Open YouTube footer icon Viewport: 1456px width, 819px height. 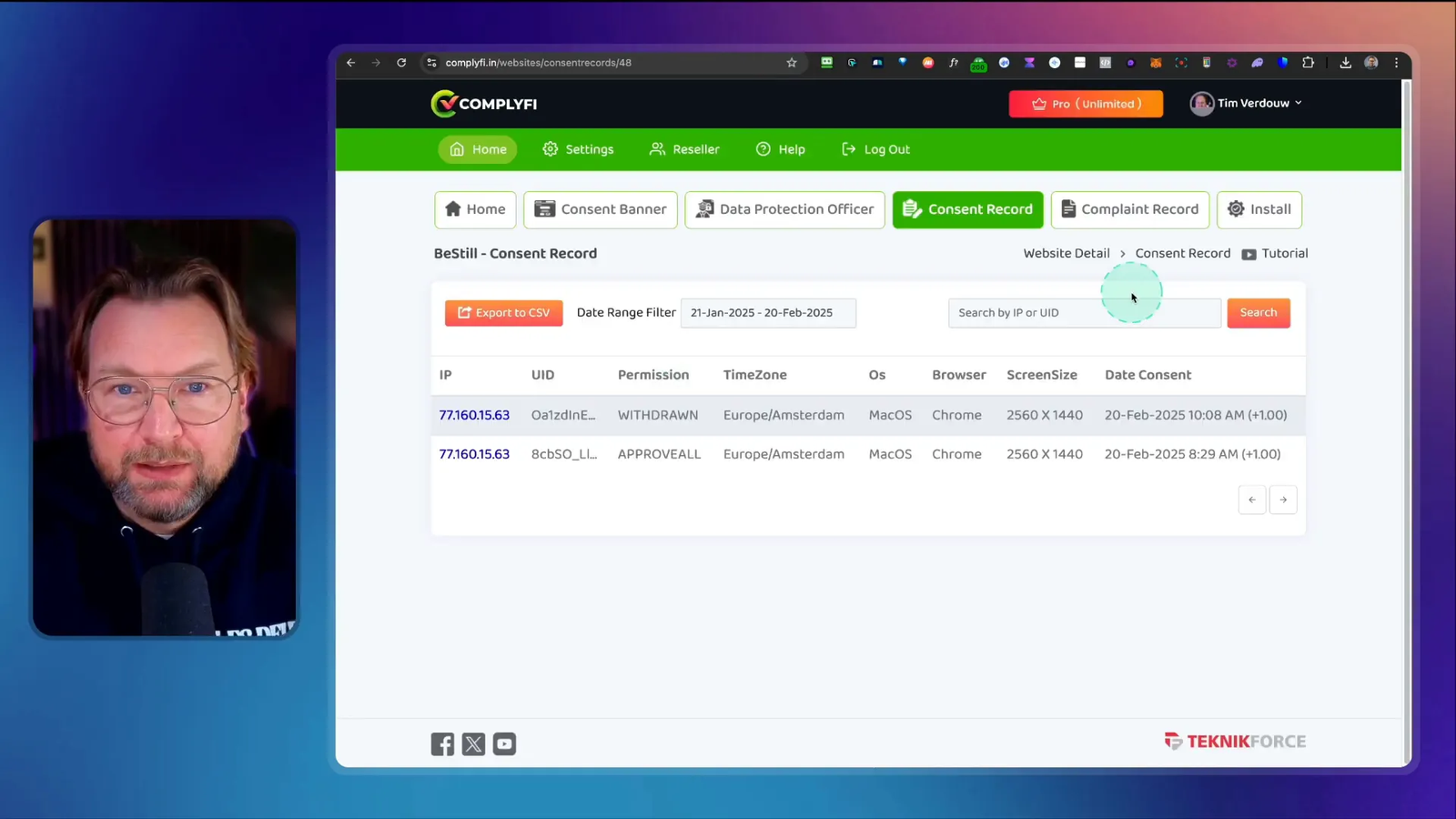[504, 743]
